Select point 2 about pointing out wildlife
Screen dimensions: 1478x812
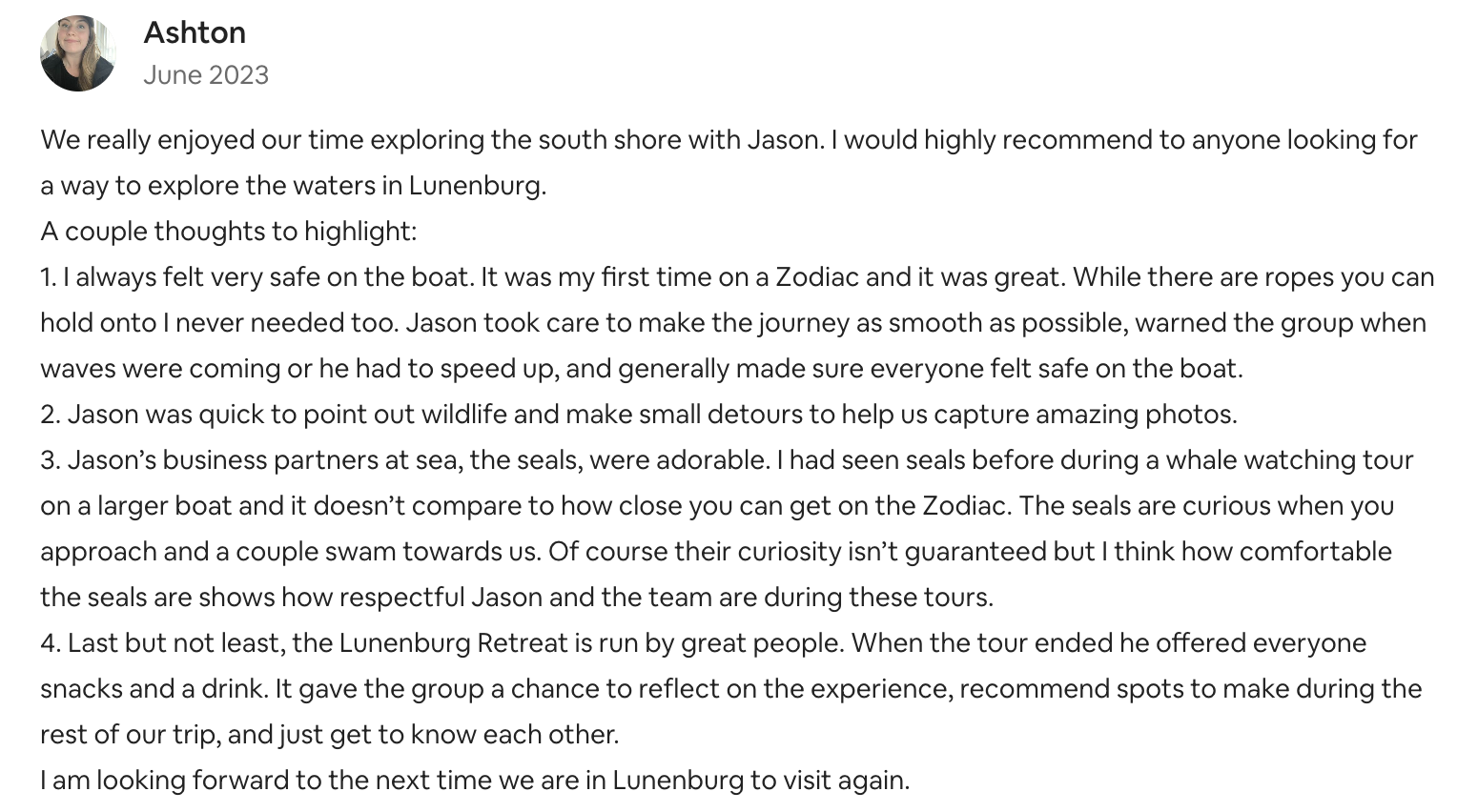[x=639, y=415]
